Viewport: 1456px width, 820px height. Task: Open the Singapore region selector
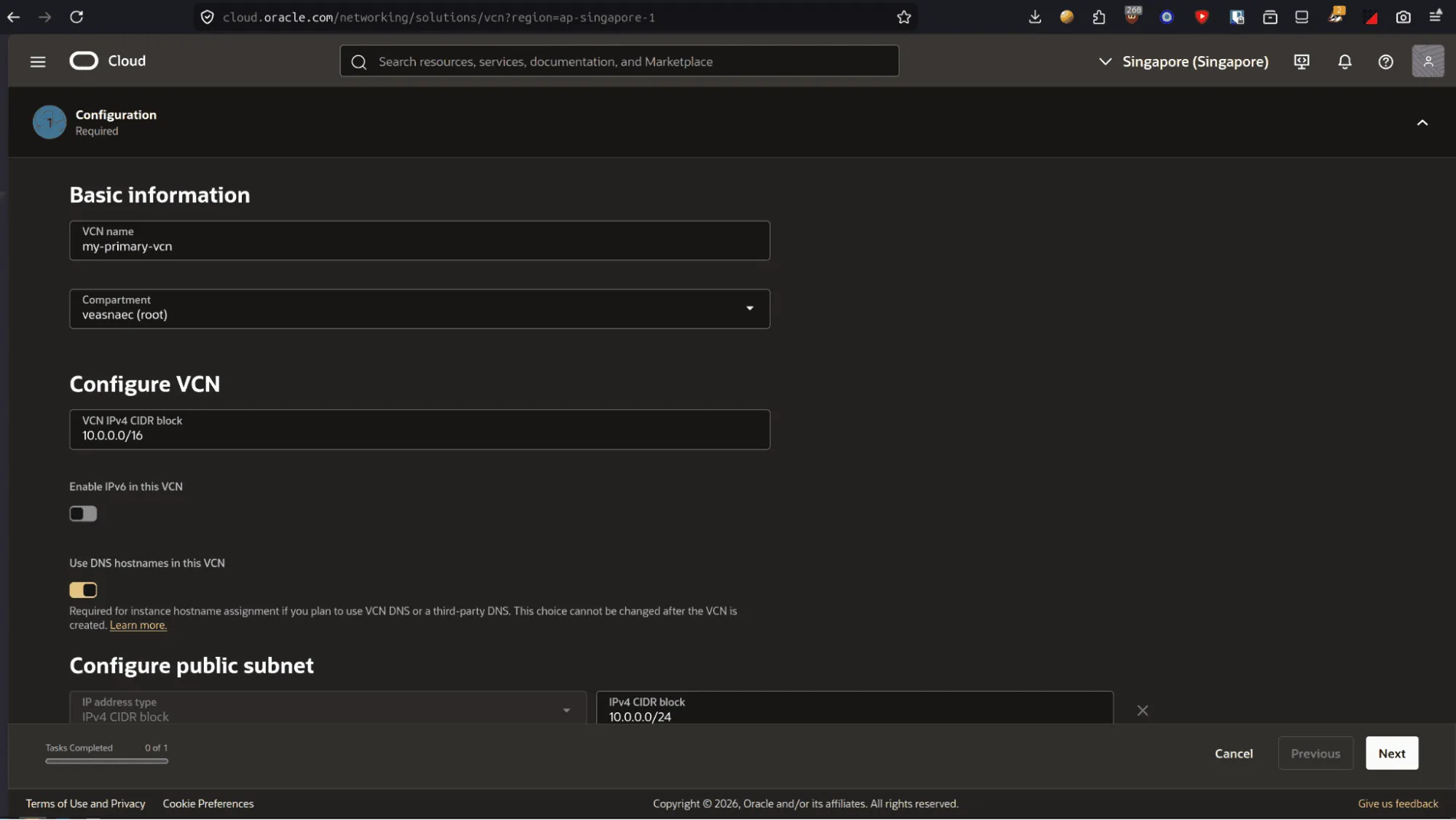[1184, 62]
